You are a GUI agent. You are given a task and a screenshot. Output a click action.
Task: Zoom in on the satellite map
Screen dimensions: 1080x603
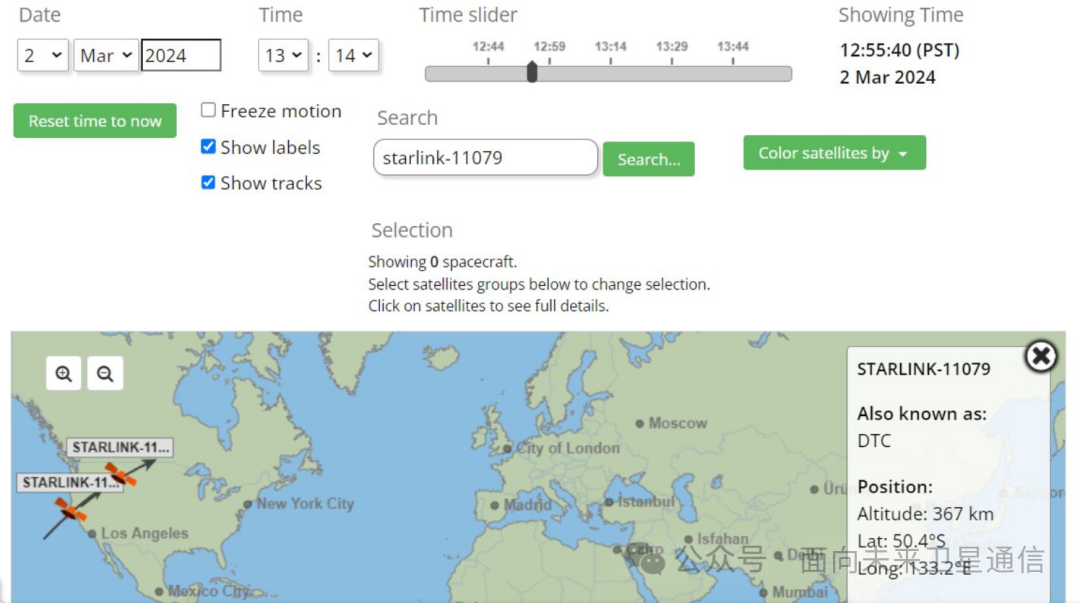click(63, 374)
